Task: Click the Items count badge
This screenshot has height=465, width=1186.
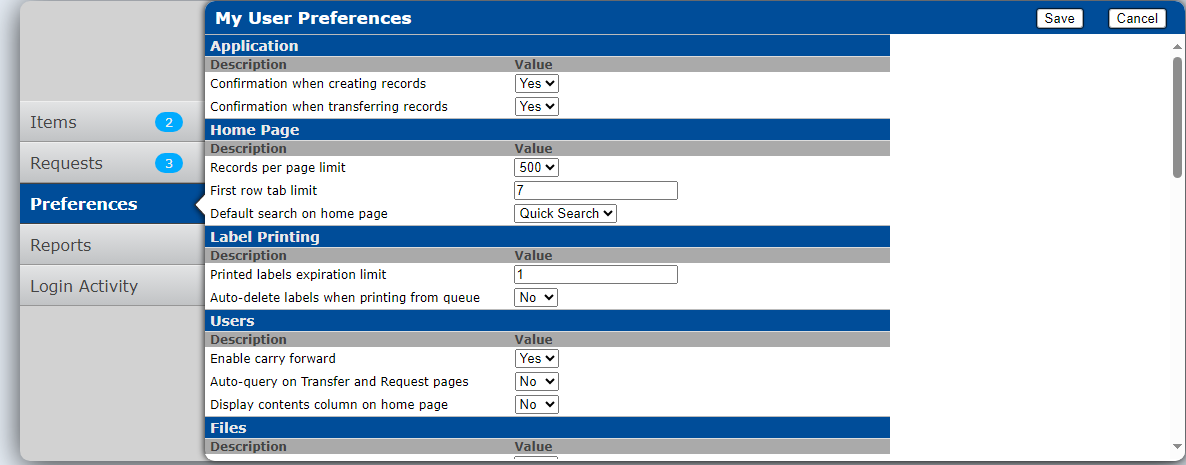Action: (169, 122)
